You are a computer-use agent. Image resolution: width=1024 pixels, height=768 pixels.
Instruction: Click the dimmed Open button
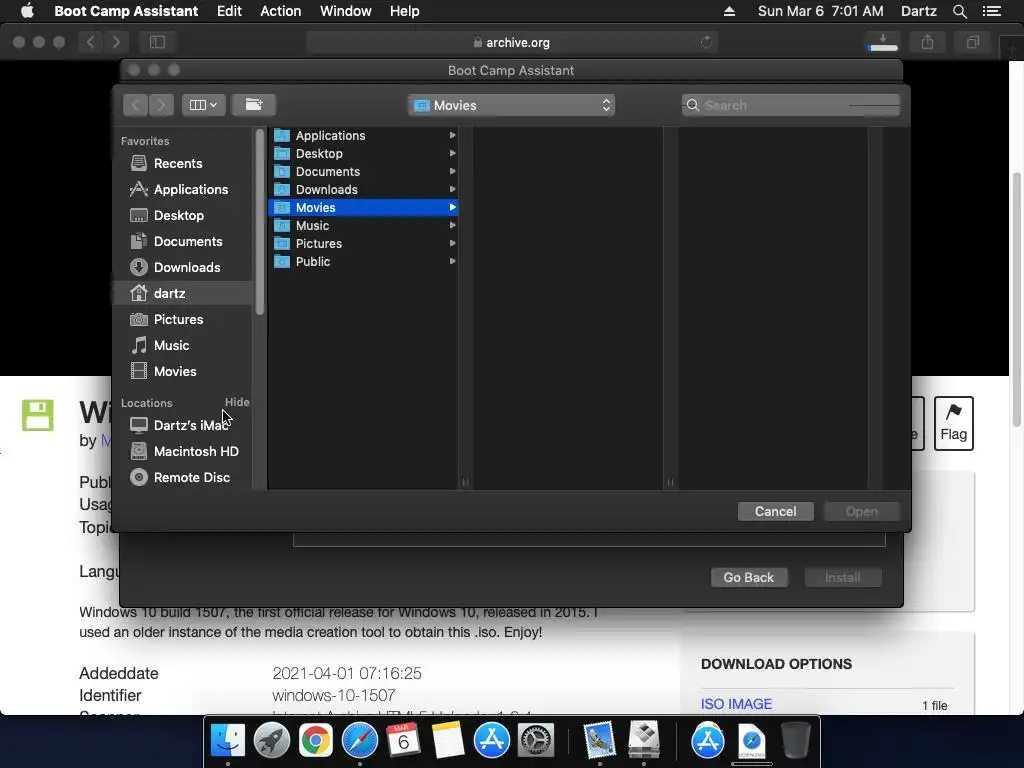861,511
